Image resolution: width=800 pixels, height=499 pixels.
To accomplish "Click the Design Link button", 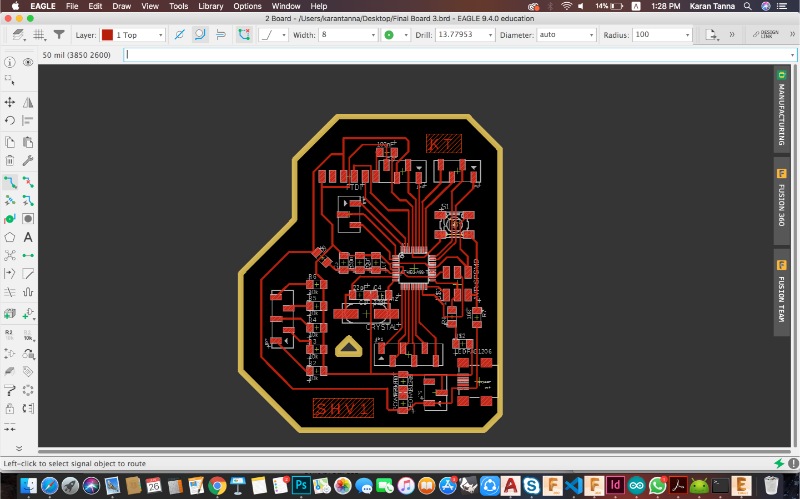I will 765,35.
